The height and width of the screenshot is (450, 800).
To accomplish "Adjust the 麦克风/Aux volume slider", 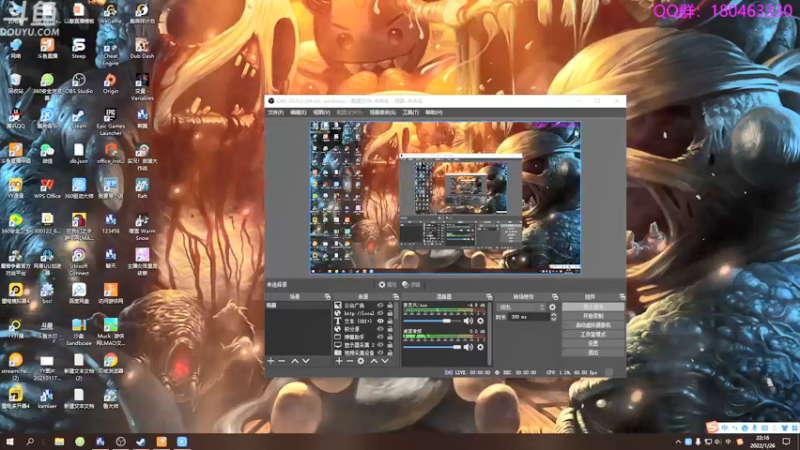I will (432, 321).
